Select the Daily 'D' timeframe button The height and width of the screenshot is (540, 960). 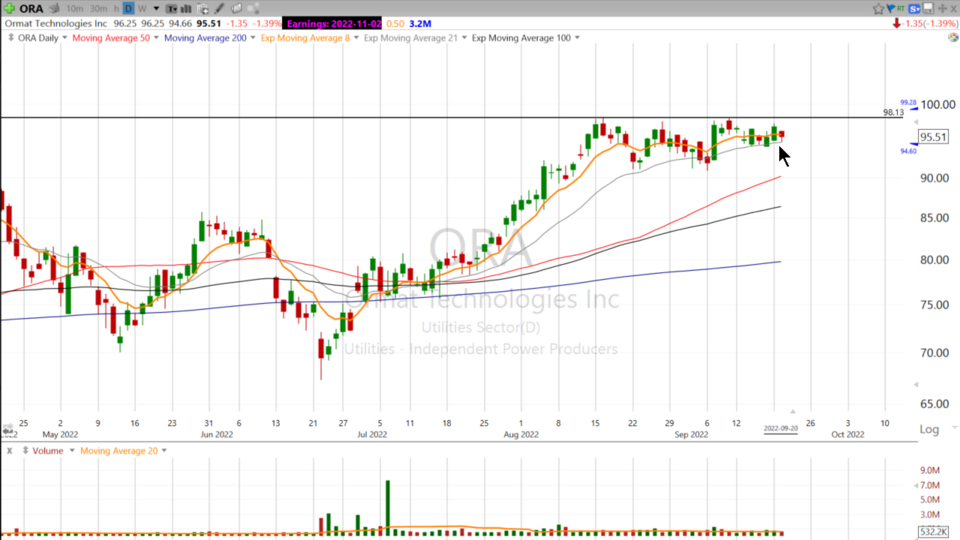(x=129, y=9)
